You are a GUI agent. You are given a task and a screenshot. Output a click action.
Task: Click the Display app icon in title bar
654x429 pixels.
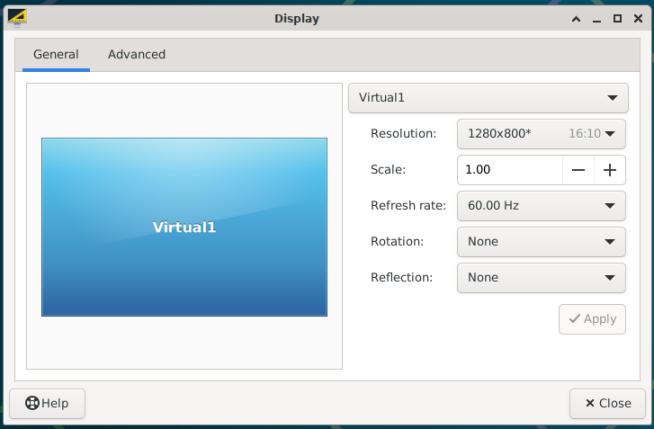click(x=17, y=18)
